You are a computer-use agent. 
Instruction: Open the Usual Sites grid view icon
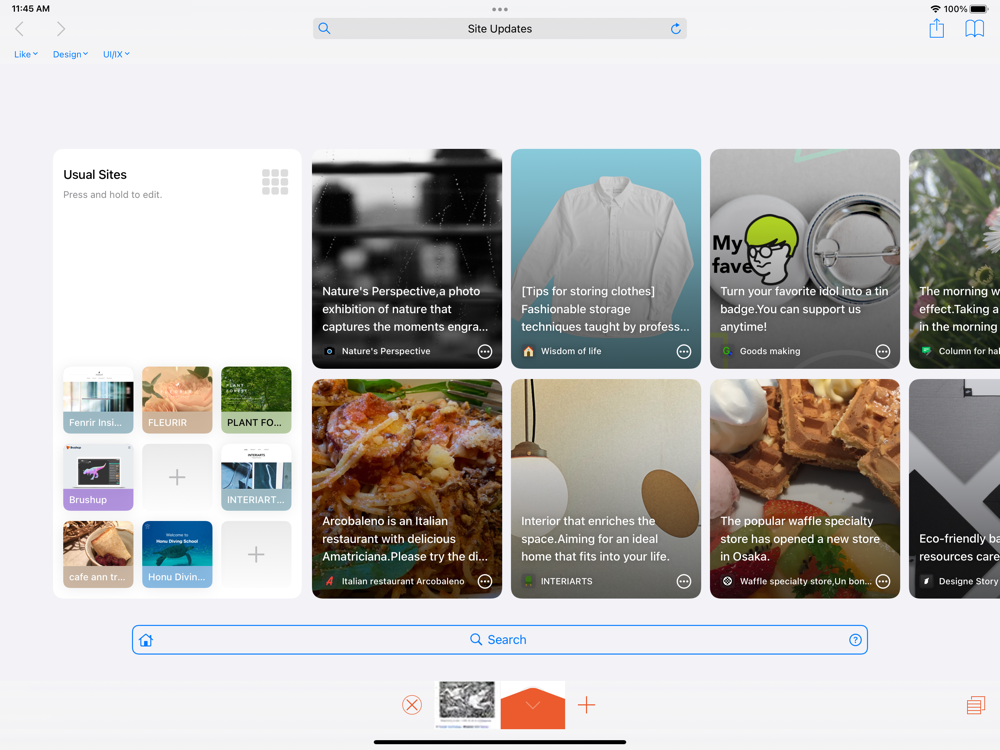click(x=275, y=182)
